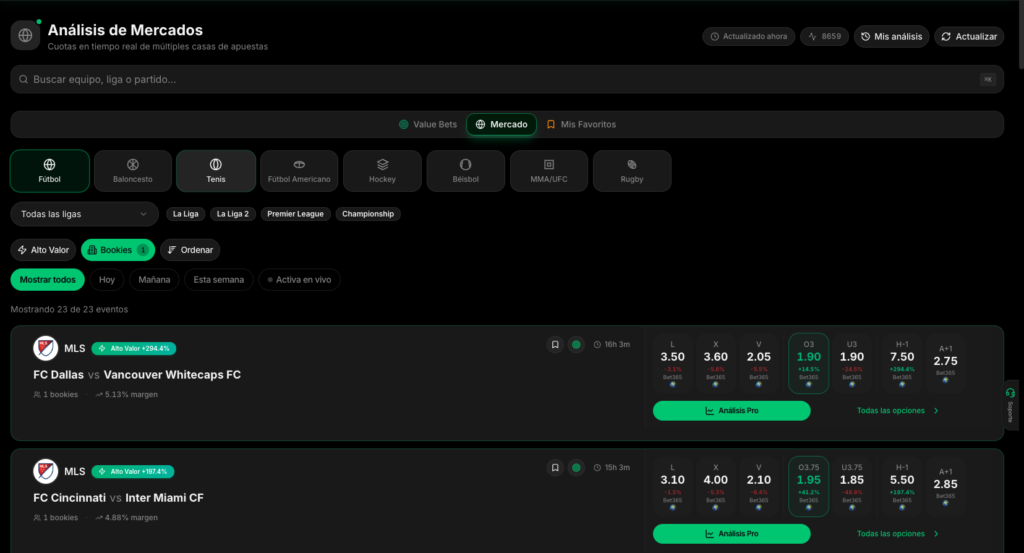Click the Alto Valor +294.4% badge
The height and width of the screenshot is (553, 1024).
134,349
